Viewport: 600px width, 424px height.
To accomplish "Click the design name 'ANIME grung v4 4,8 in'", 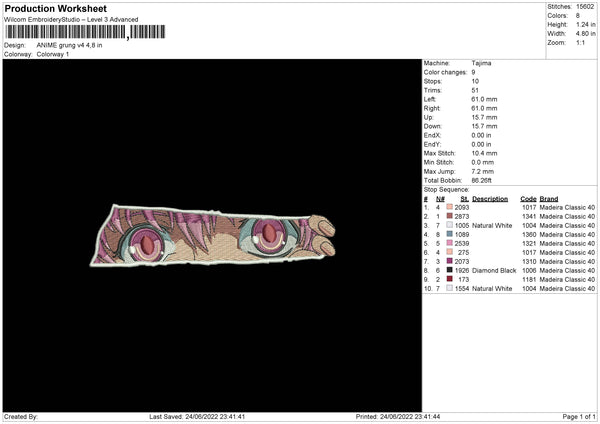I will (69, 45).
